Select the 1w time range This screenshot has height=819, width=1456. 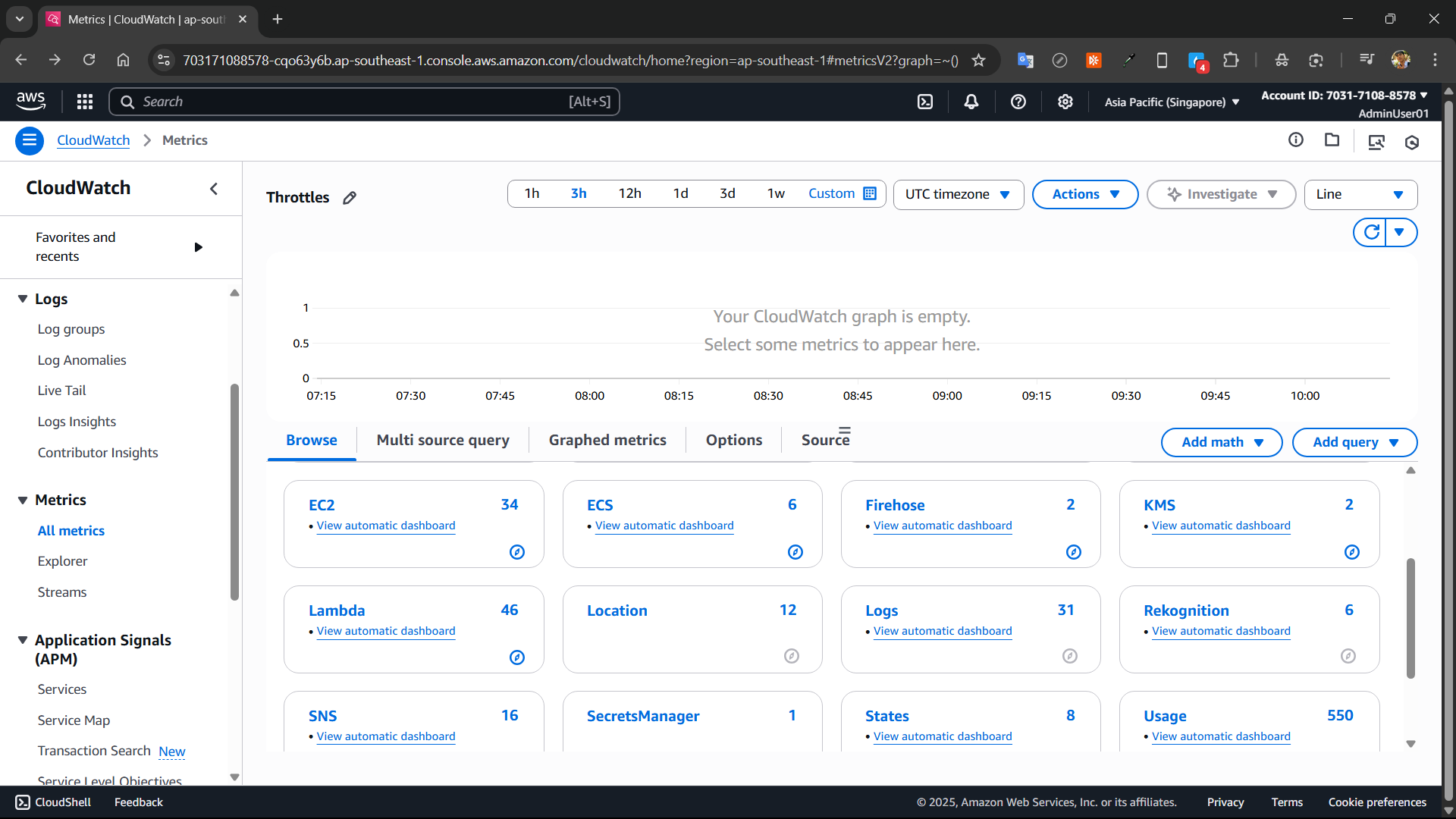point(776,193)
